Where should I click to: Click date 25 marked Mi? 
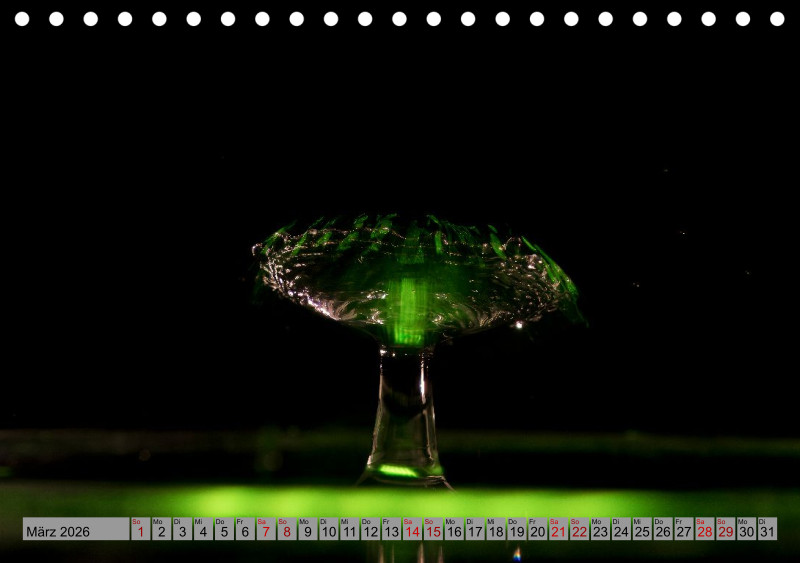641,530
